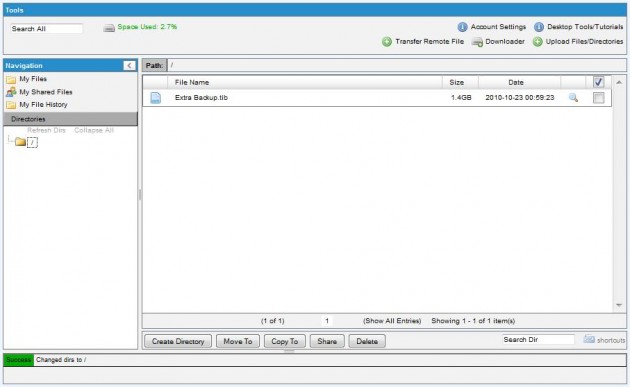Click the shortcuts keyboard icon
This screenshot has width=630, height=387.
[589, 339]
